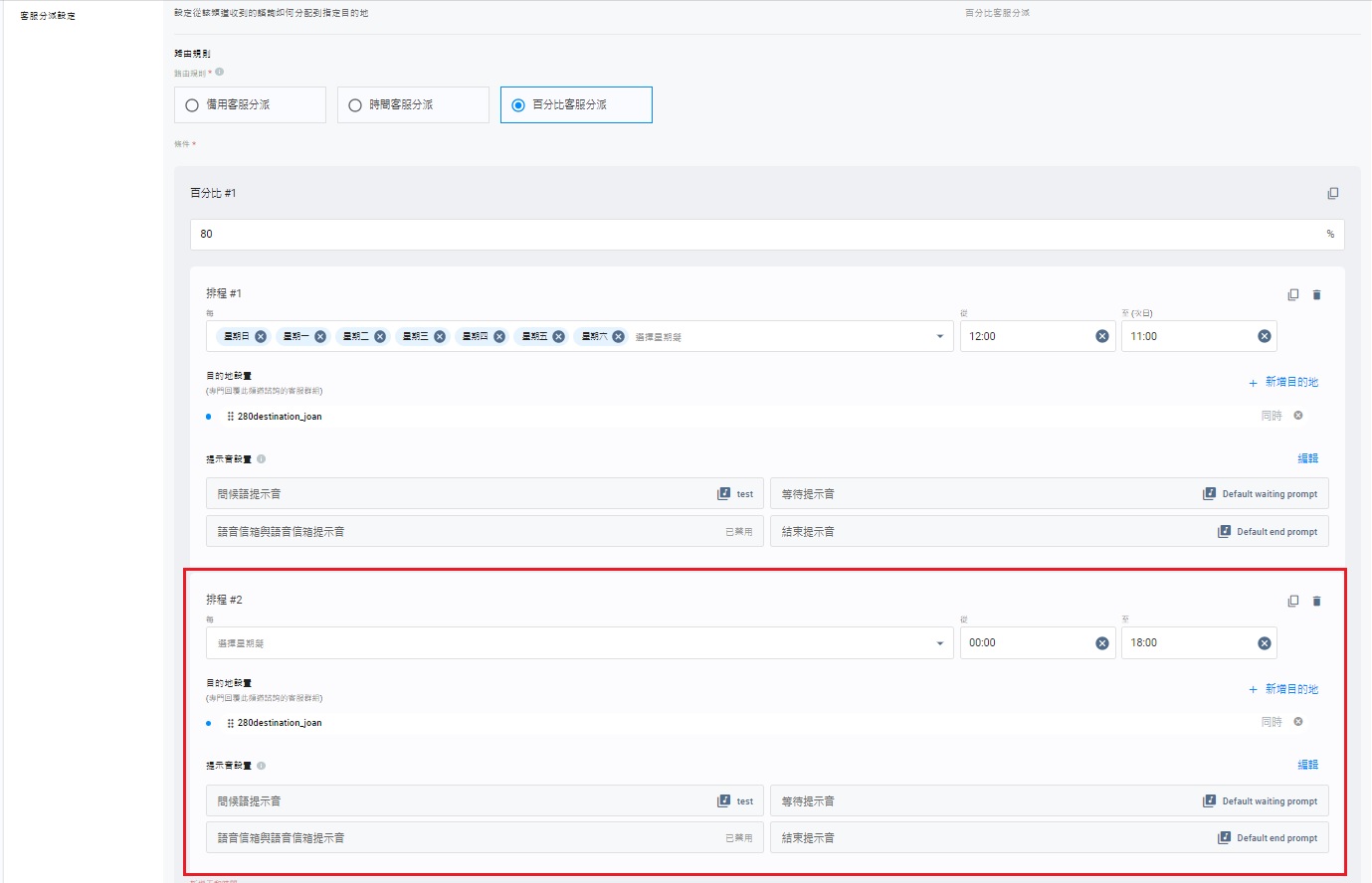Image resolution: width=1372 pixels, height=883 pixels.
Task: Click the 語音信箱與語音信箱提示音 row in 排程 #2
Action: point(485,838)
